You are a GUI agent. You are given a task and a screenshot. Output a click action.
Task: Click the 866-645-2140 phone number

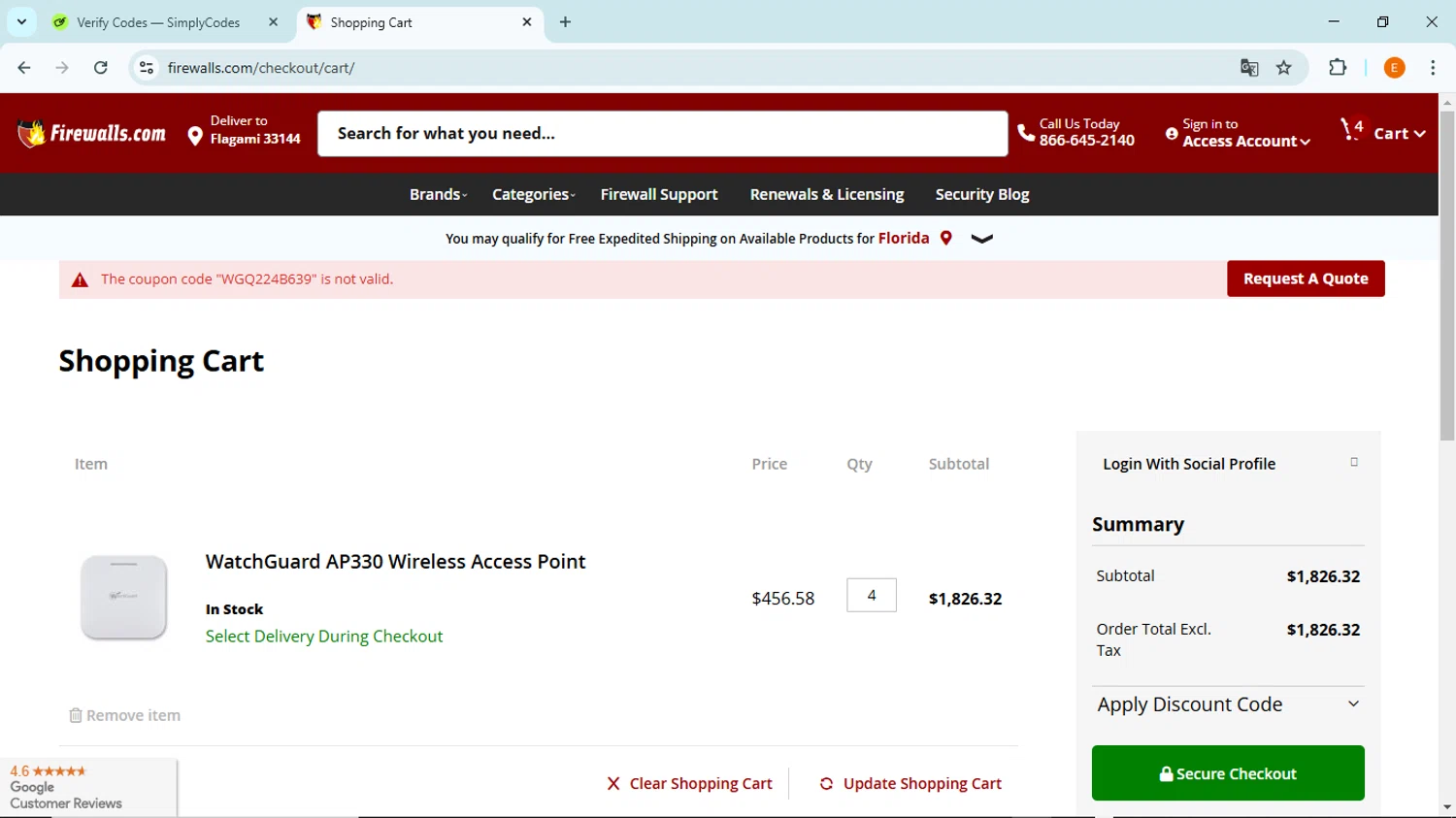pos(1086,141)
